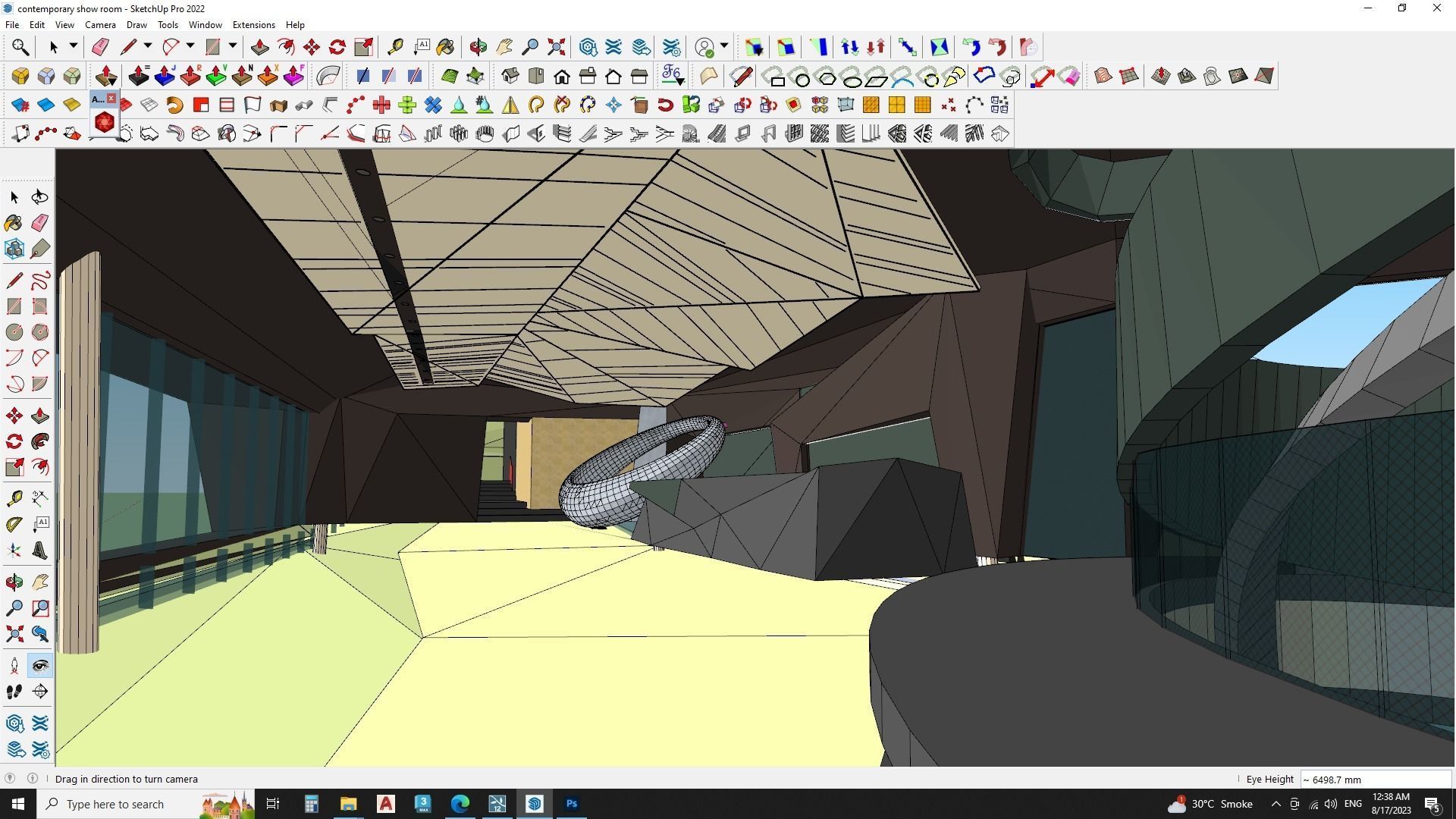The width and height of the screenshot is (1456, 819).
Task: Activate the Tape Measure tool
Action: [394, 47]
